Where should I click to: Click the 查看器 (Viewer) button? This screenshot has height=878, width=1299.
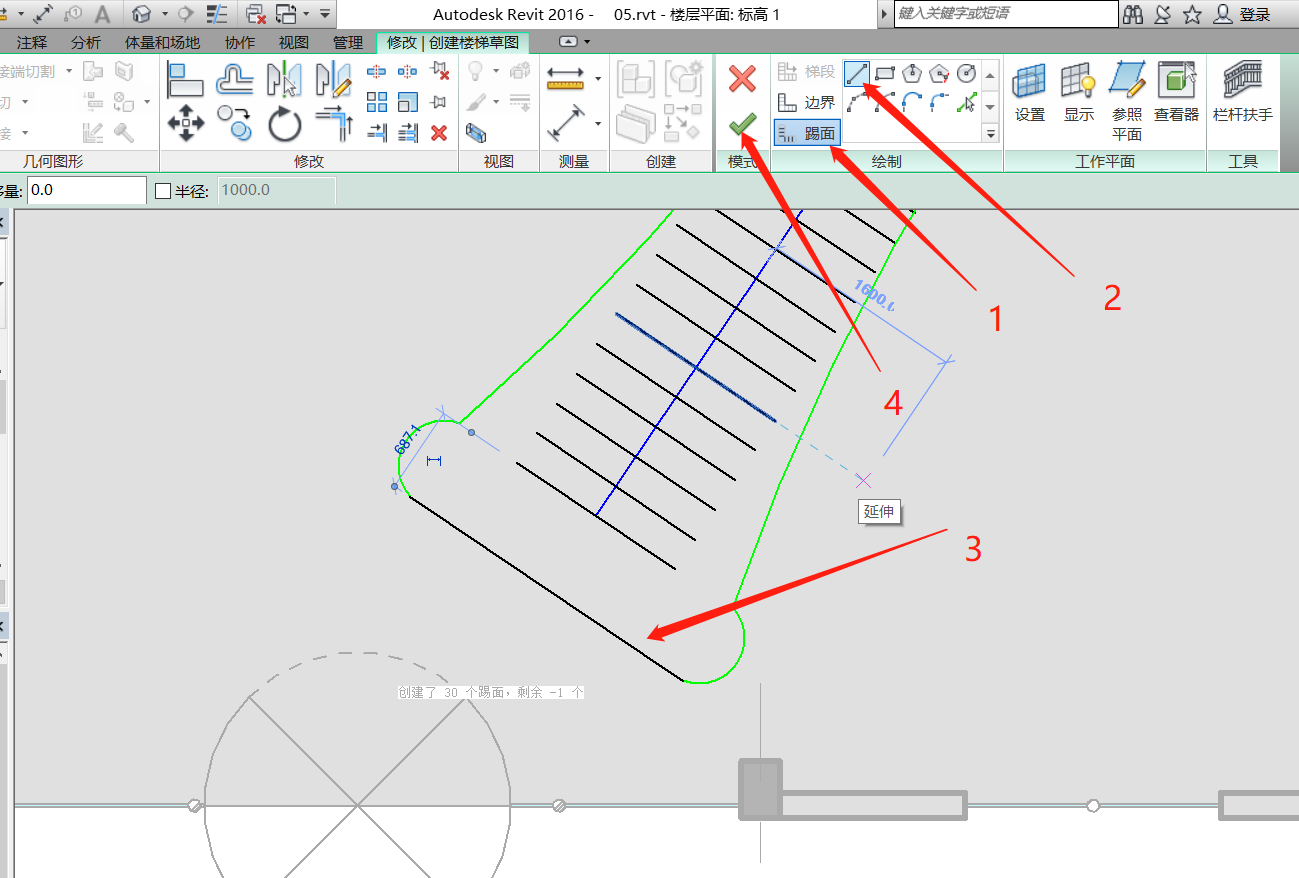[x=1176, y=92]
